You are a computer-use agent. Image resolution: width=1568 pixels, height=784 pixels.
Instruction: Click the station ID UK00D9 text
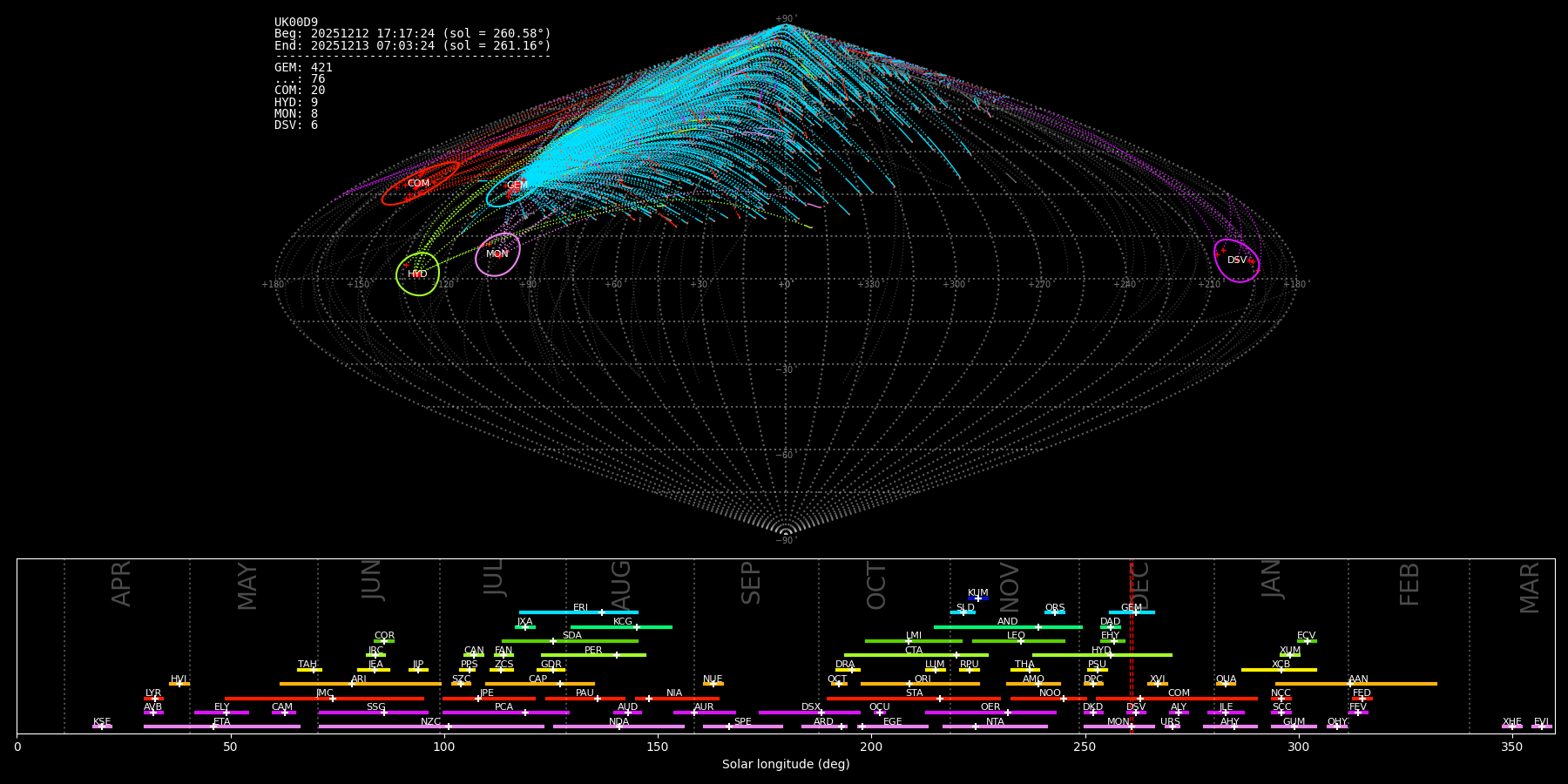point(296,23)
